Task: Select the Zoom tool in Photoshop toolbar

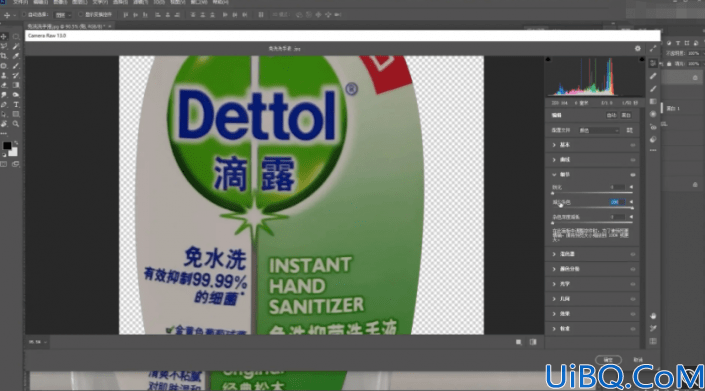Action: coord(16,124)
